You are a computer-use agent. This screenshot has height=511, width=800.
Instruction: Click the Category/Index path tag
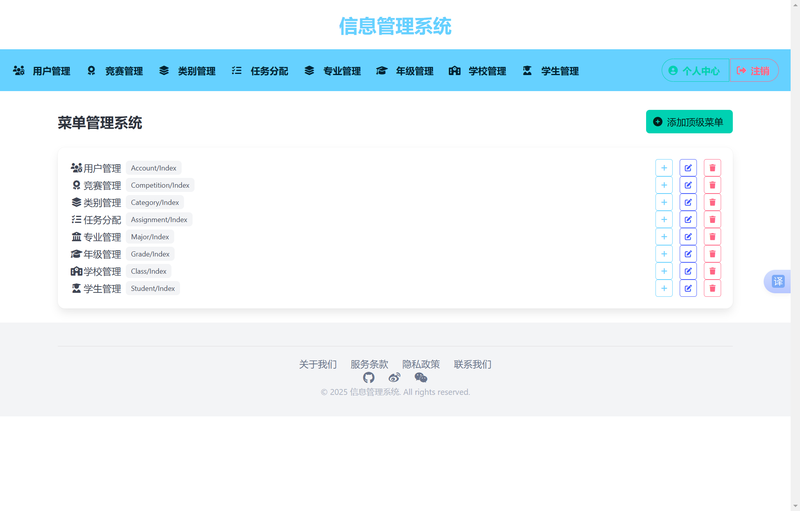155,202
